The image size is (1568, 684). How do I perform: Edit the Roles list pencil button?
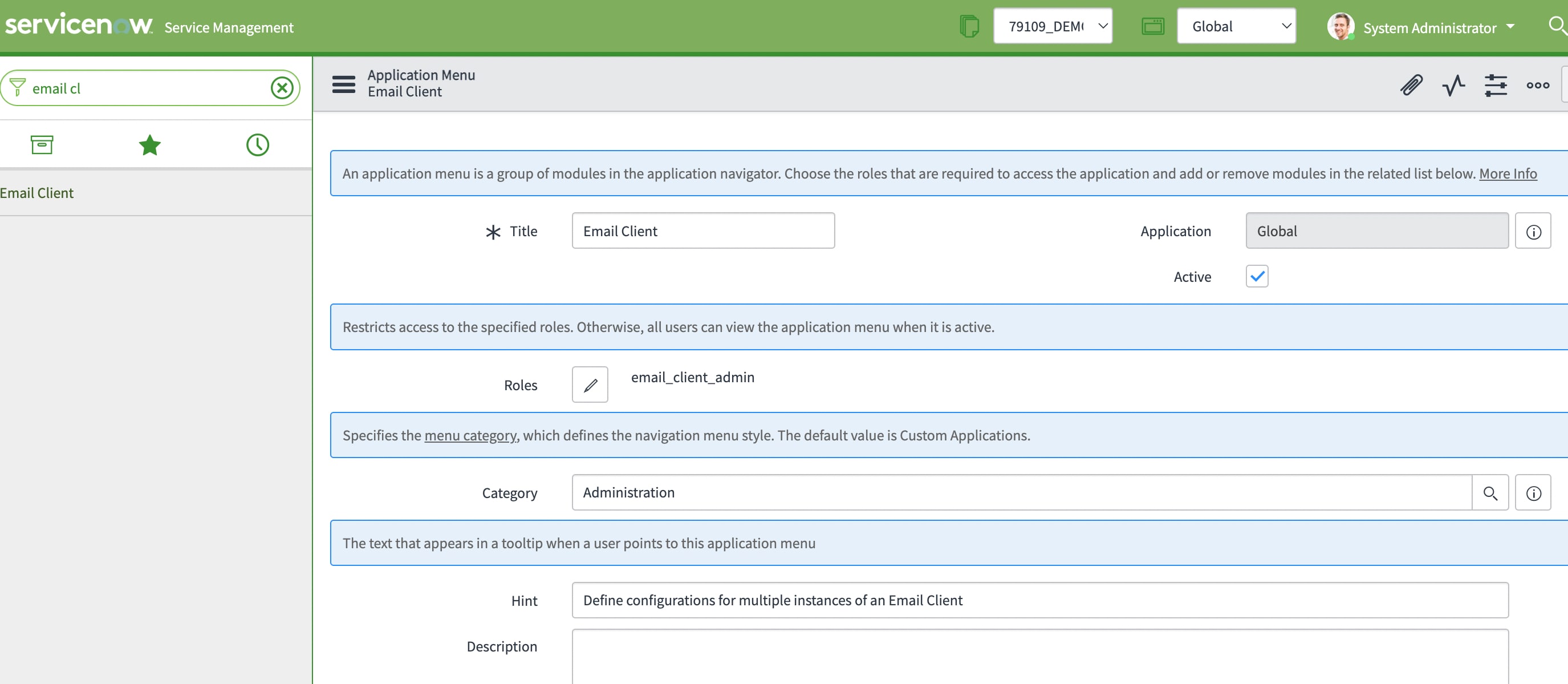click(x=590, y=385)
